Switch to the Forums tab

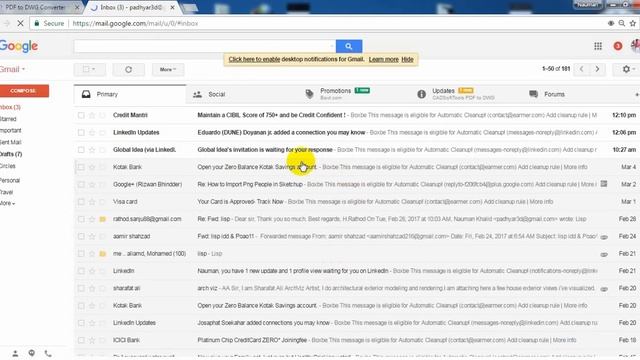[577, 94]
